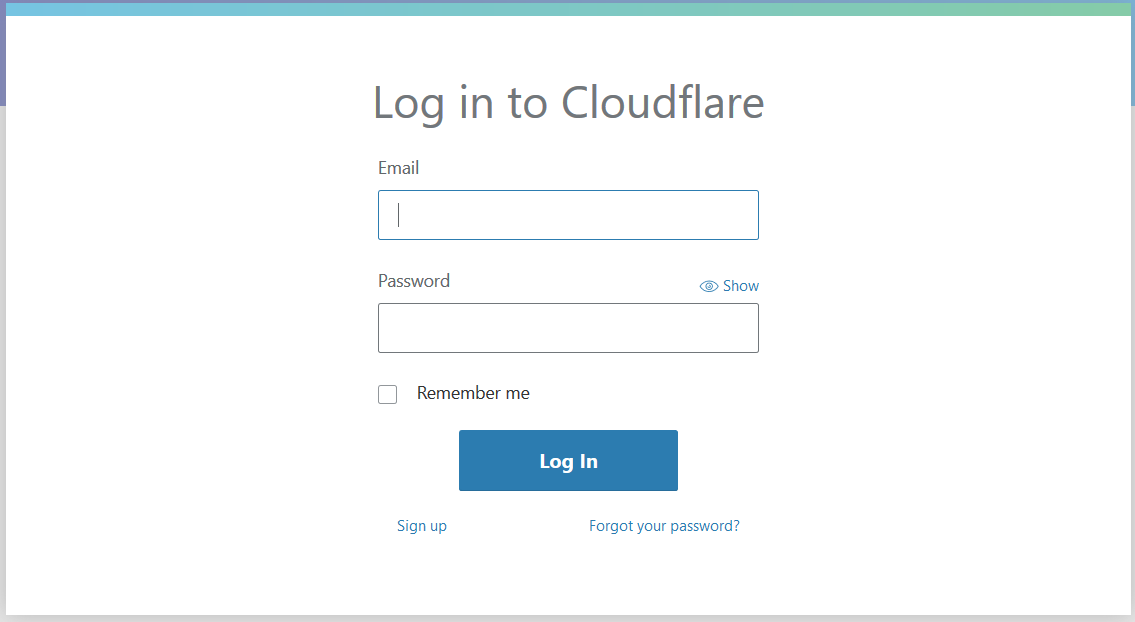This screenshot has height=622, width=1135.
Task: Enable the Remember me checkbox
Action: pos(388,394)
